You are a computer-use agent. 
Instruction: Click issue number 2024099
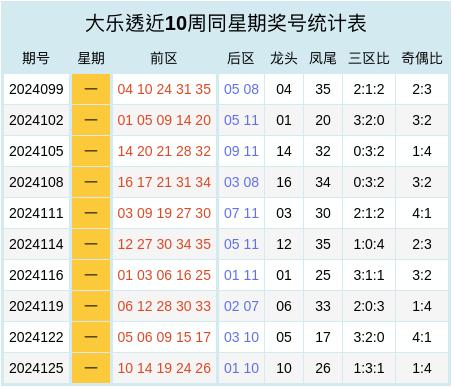coord(36,89)
